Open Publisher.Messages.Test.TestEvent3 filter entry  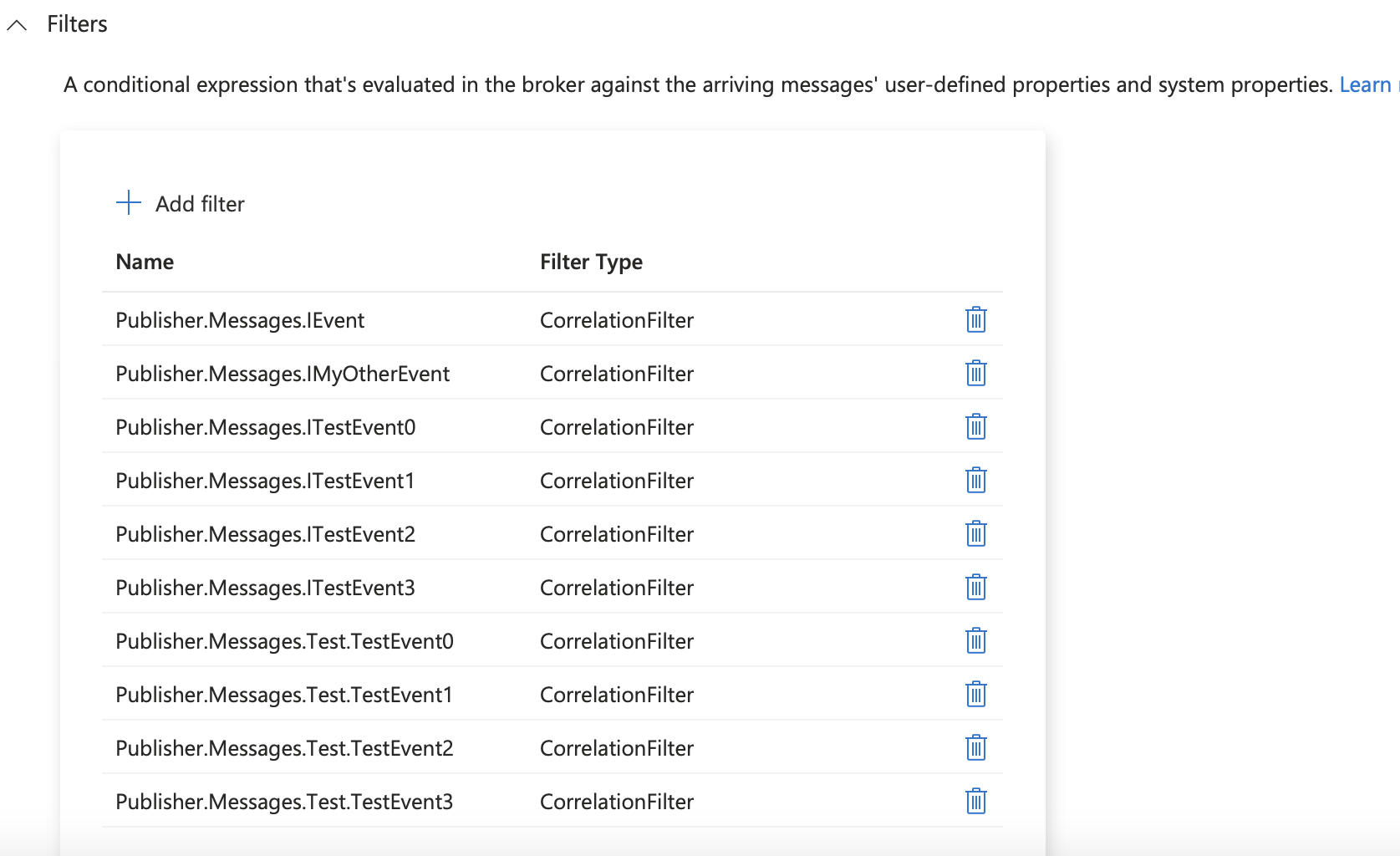point(284,802)
